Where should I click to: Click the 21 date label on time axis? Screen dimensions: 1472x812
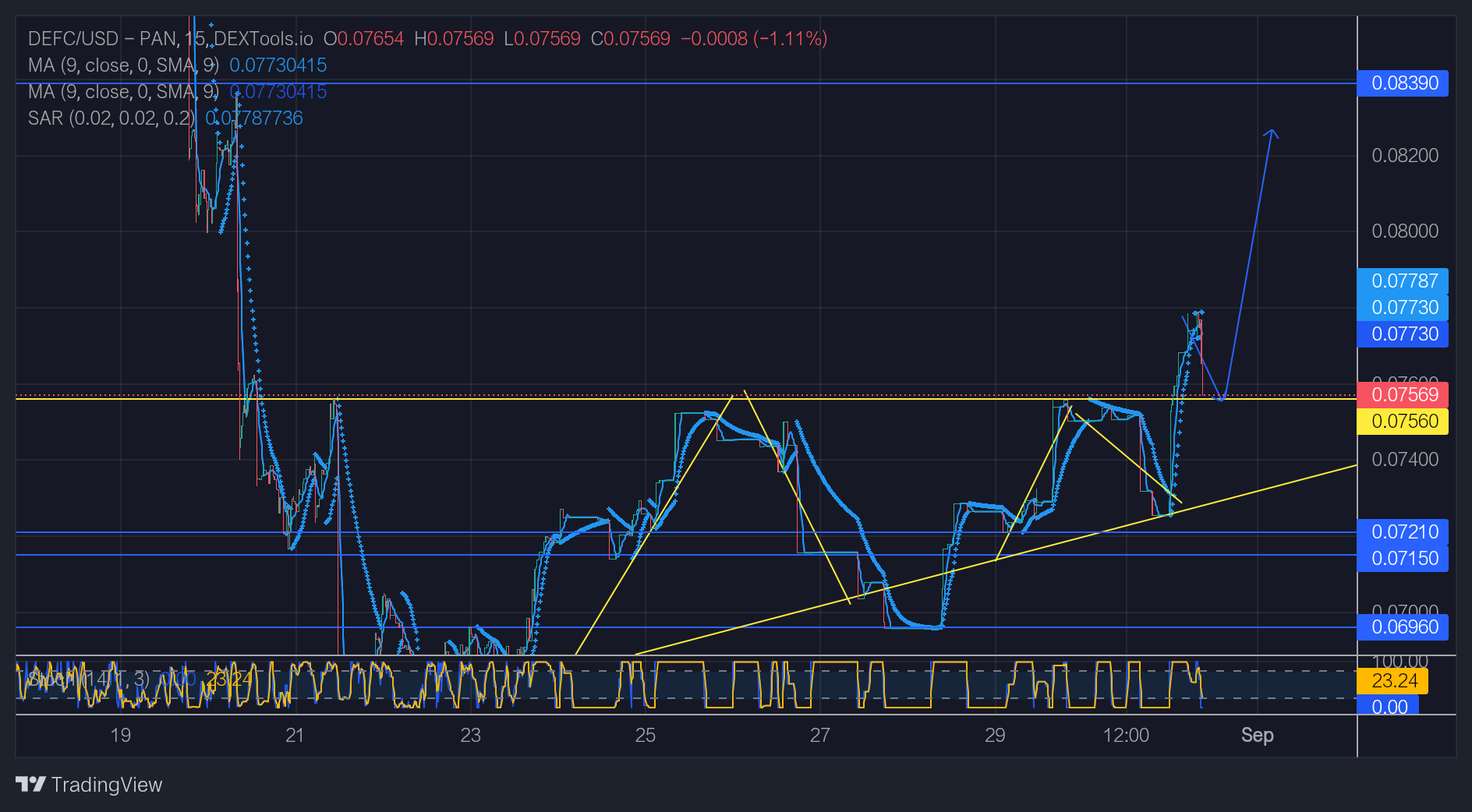click(295, 735)
